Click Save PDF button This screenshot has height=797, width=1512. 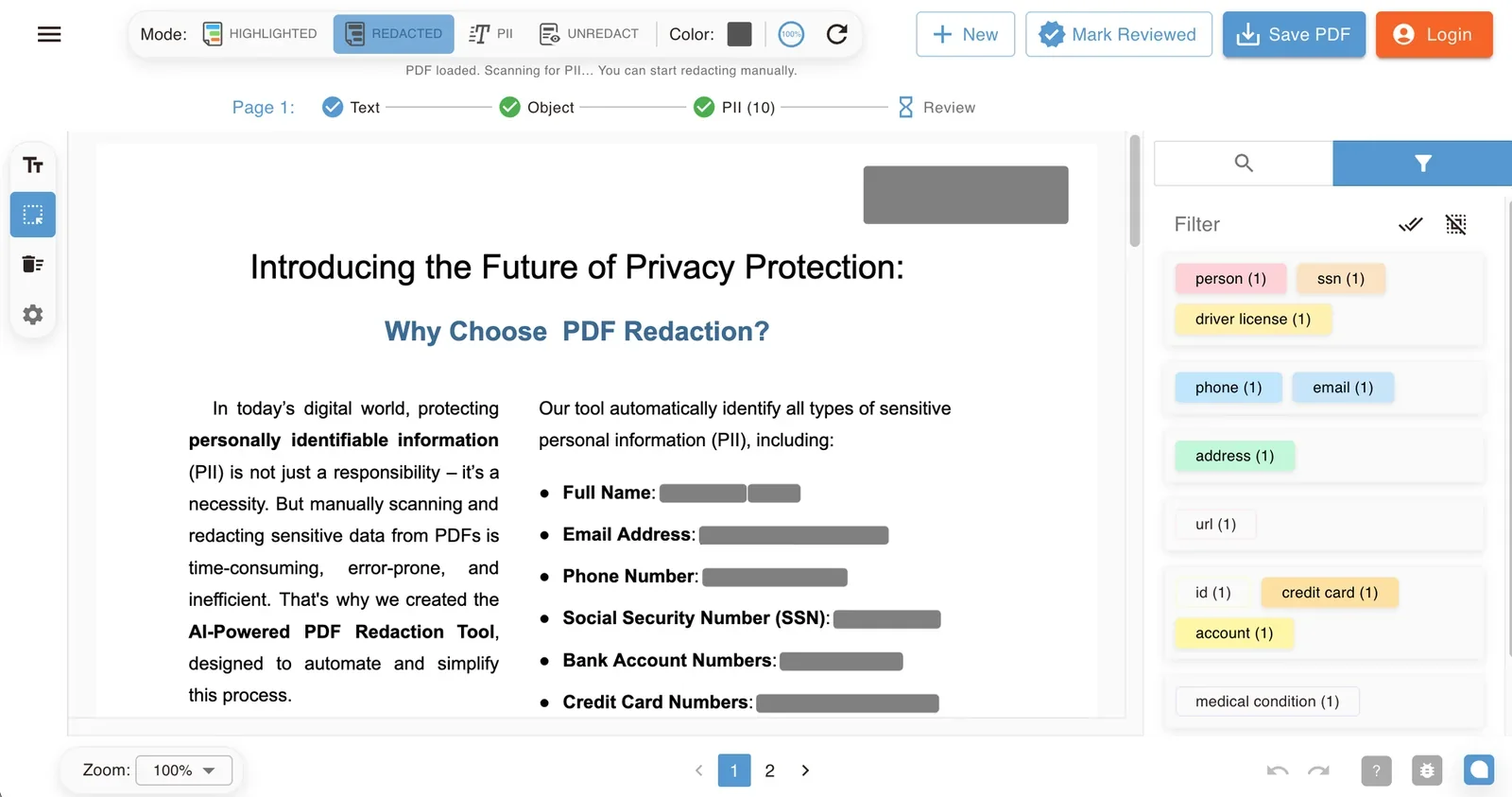(1294, 34)
